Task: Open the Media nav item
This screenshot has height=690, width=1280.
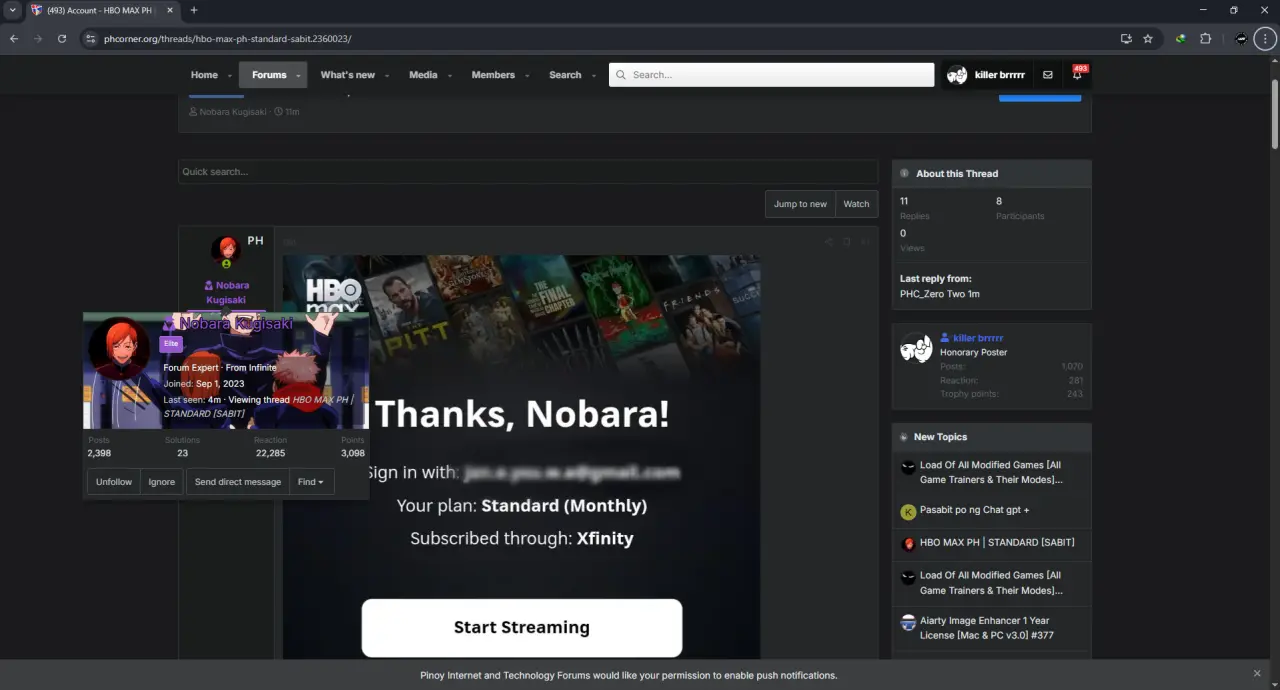Action: [423, 75]
